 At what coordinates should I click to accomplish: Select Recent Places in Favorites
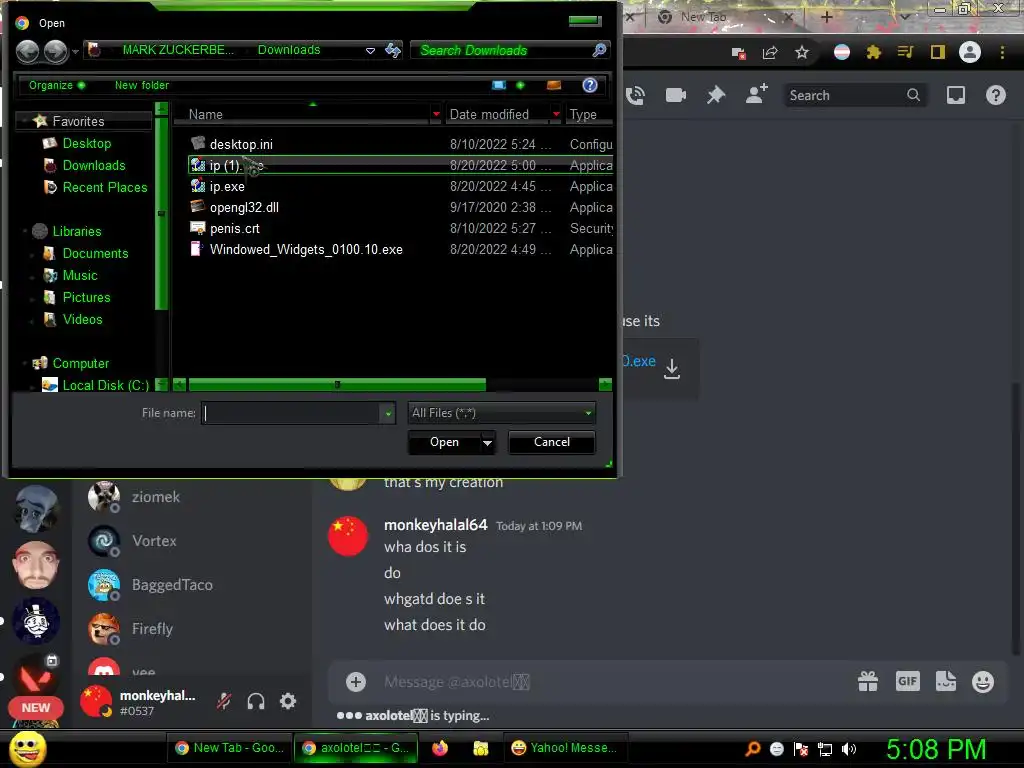pyautogui.click(x=104, y=187)
